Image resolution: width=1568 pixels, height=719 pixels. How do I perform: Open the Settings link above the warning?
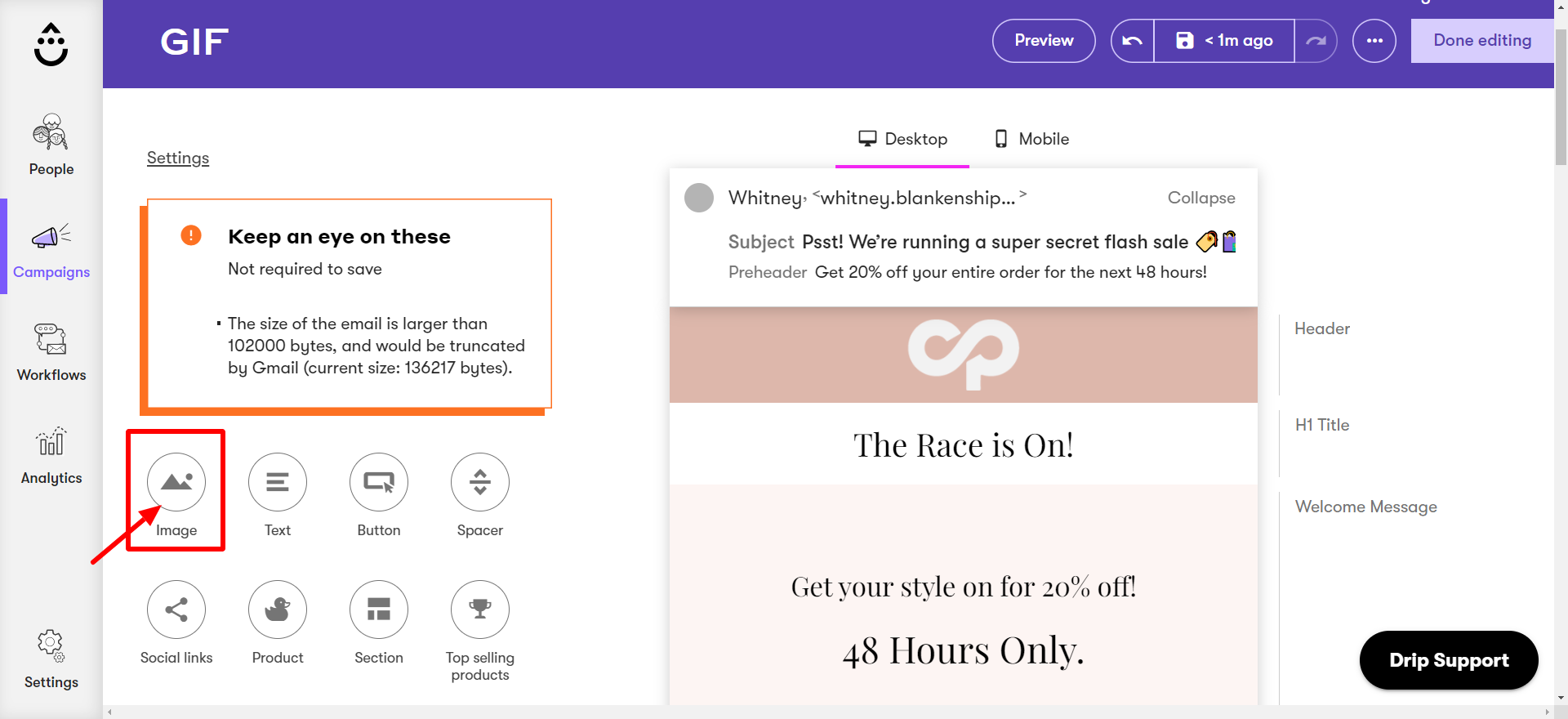[177, 158]
